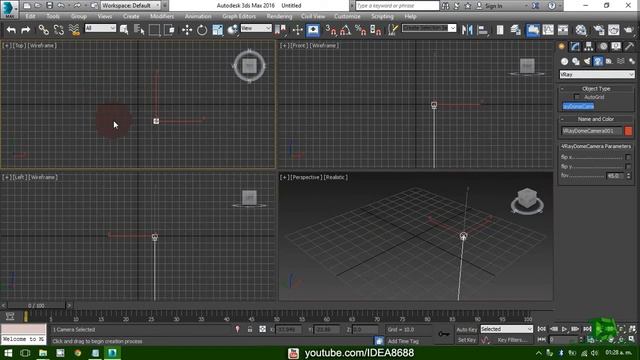Toggle the Auto Key button
Image resolution: width=640 pixels, height=360 pixels.
pyautogui.click(x=467, y=329)
